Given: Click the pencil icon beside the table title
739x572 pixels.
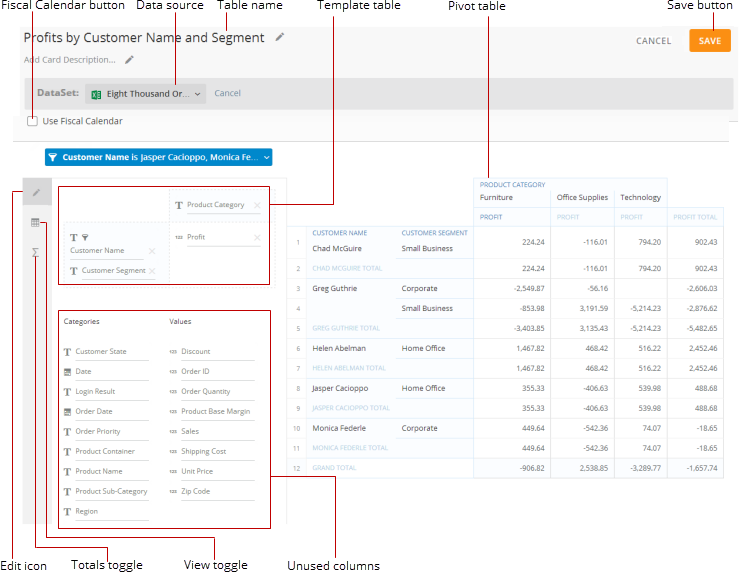Looking at the screenshot, I should click(280, 37).
